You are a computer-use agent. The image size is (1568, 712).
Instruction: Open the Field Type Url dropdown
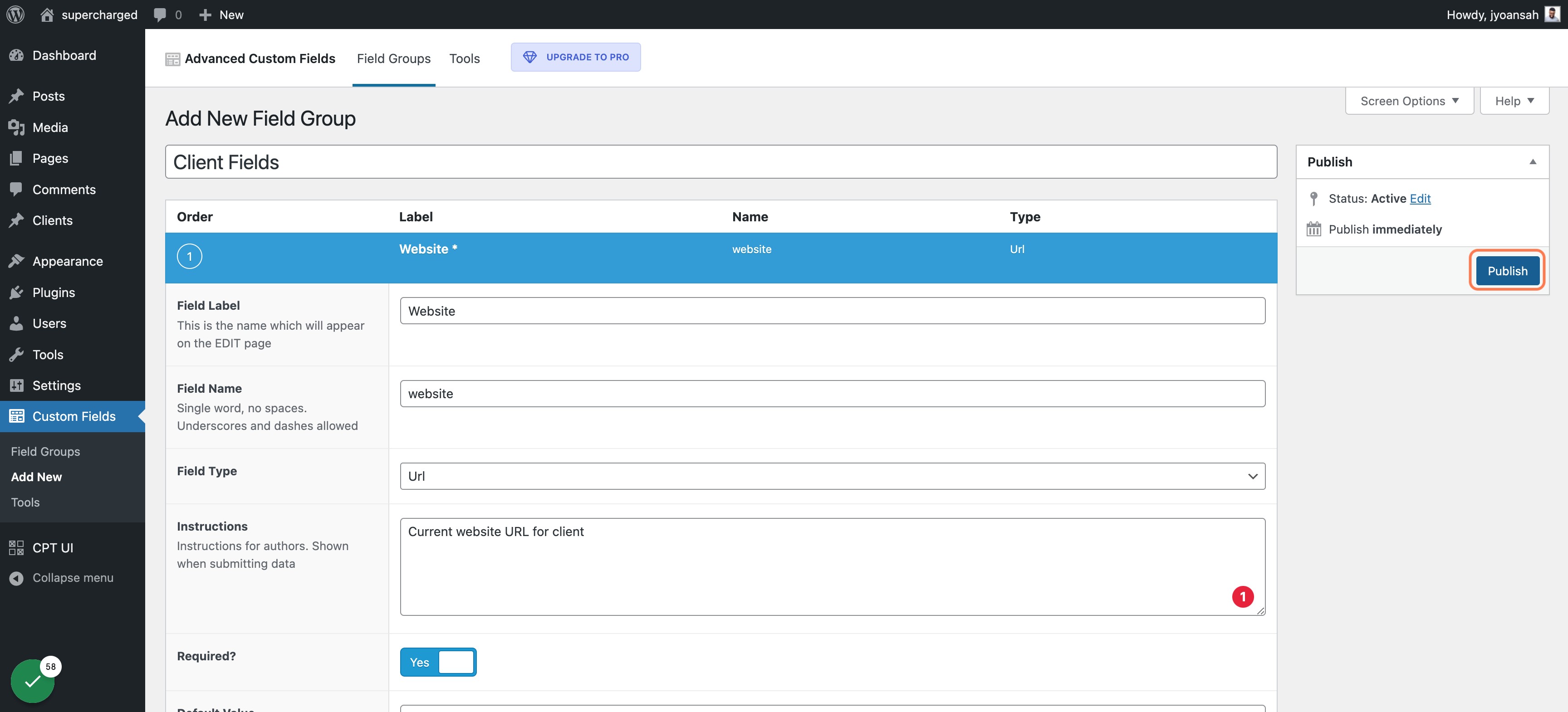click(832, 476)
